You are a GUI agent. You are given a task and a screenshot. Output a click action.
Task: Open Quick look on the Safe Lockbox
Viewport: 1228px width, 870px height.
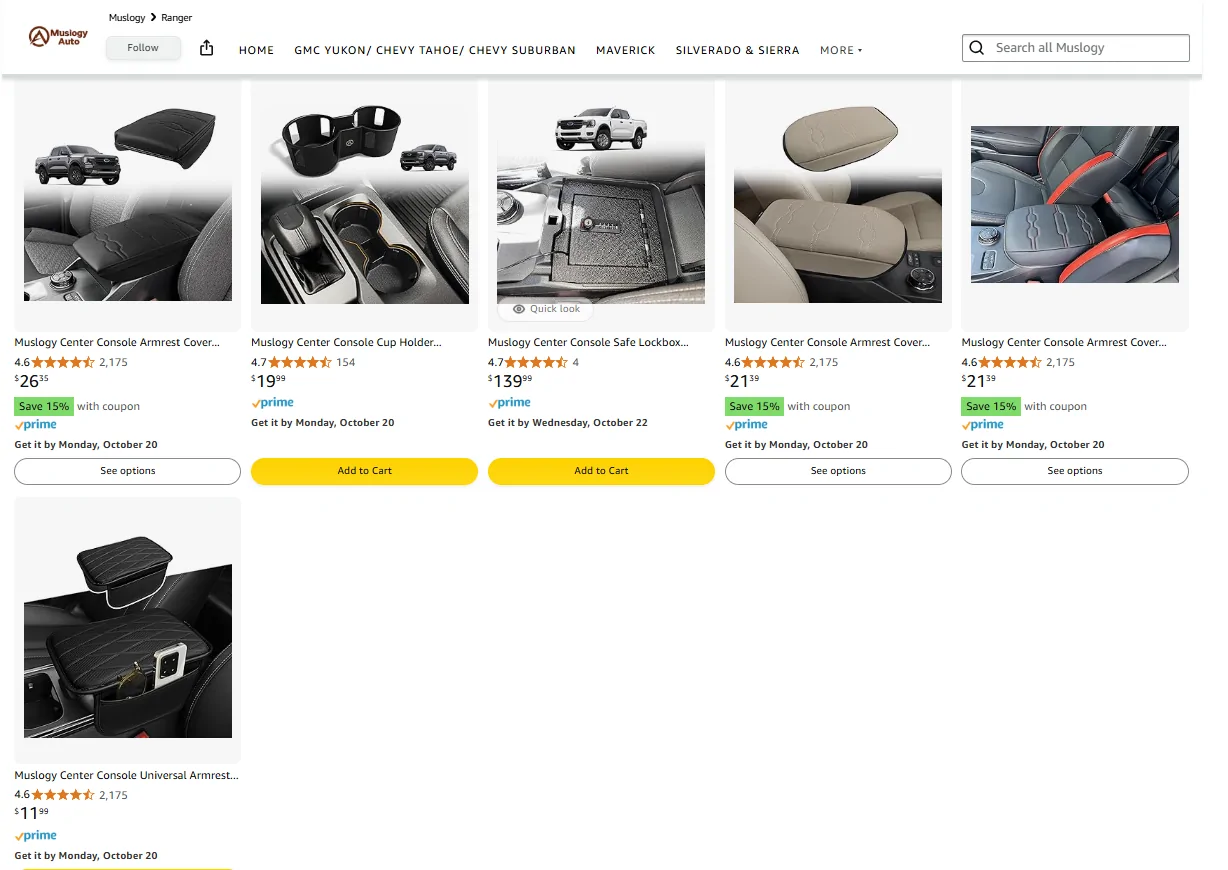click(546, 309)
